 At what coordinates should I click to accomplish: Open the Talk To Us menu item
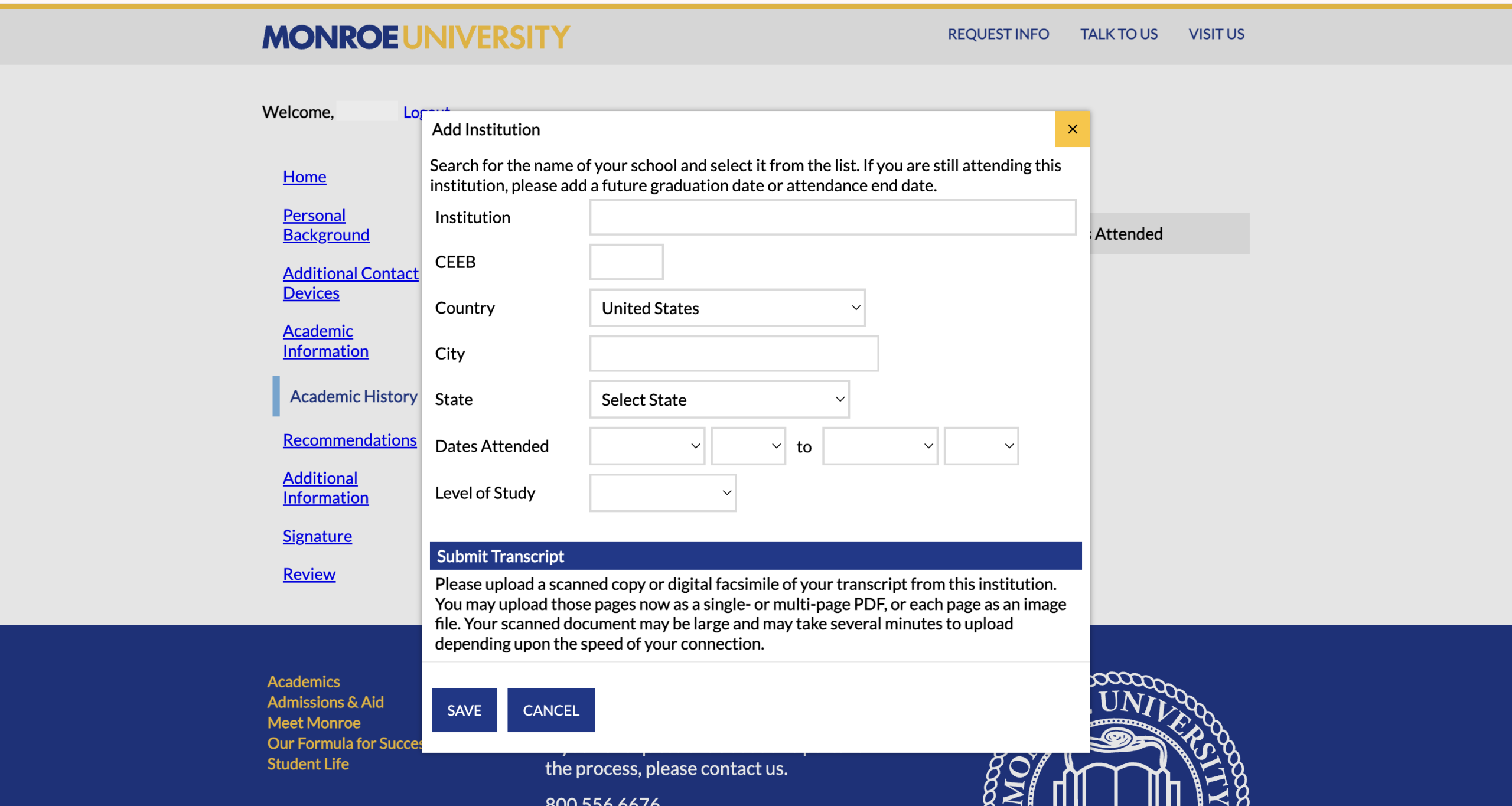pos(1119,34)
